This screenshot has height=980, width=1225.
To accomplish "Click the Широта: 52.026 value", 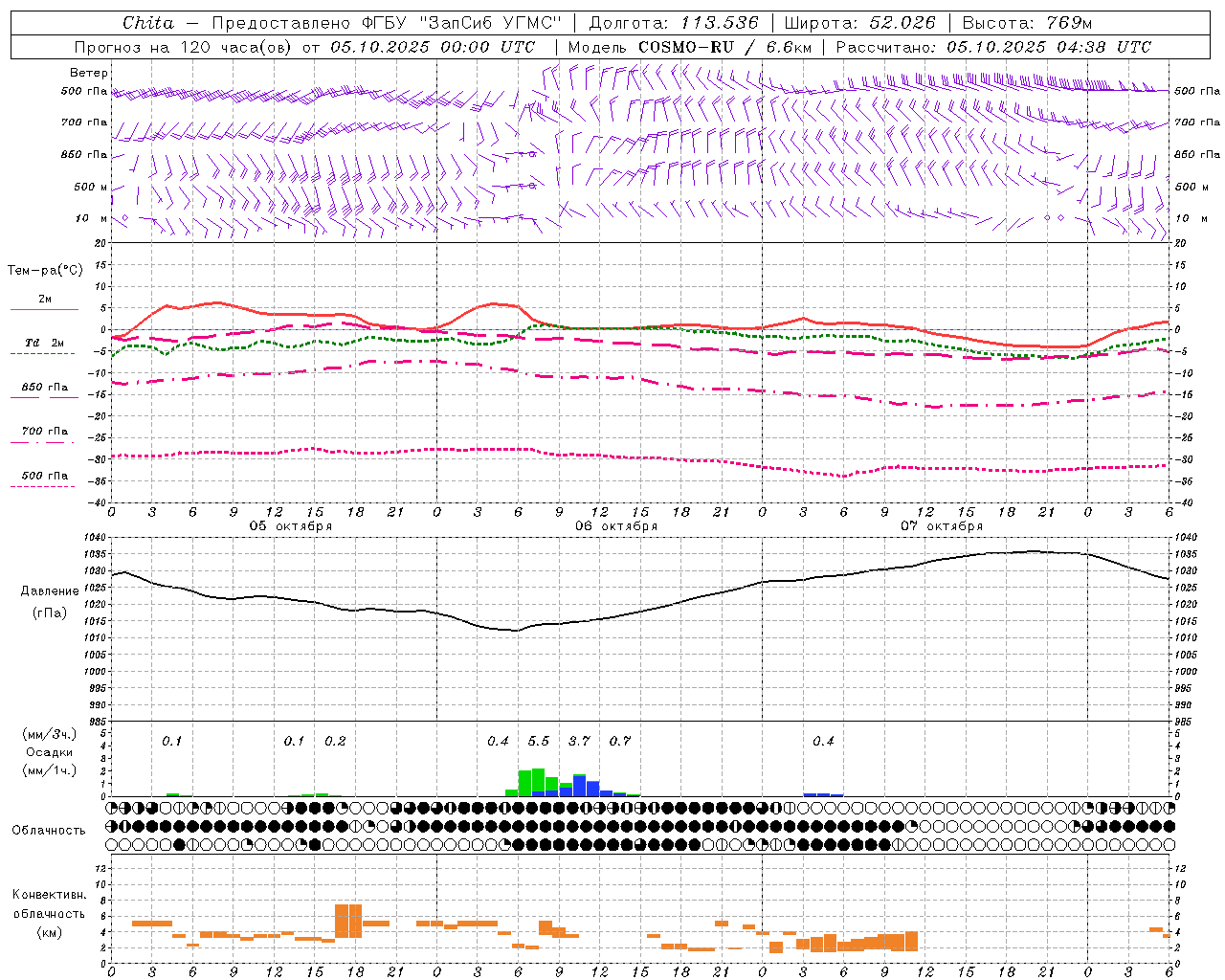I will tap(859, 23).
